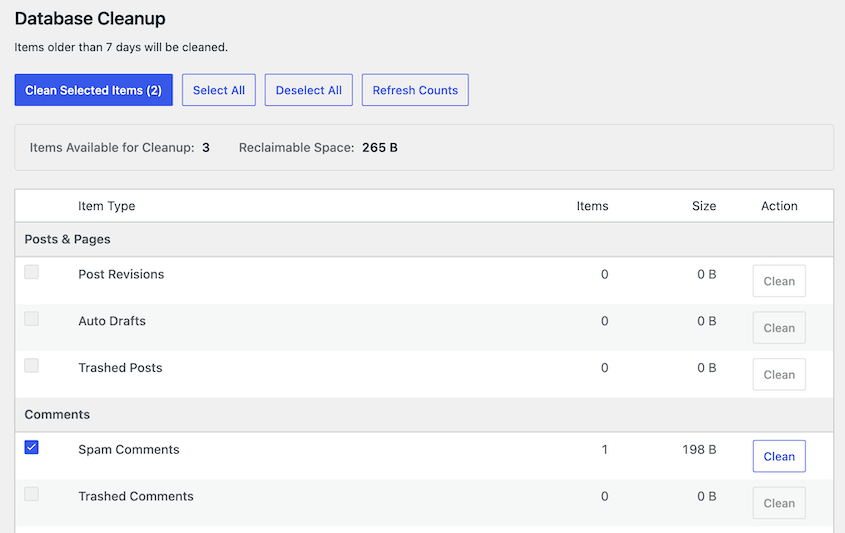Screen dimensions: 845x533
Task: Click the Database Cleanup heading
Action: pos(90,18)
